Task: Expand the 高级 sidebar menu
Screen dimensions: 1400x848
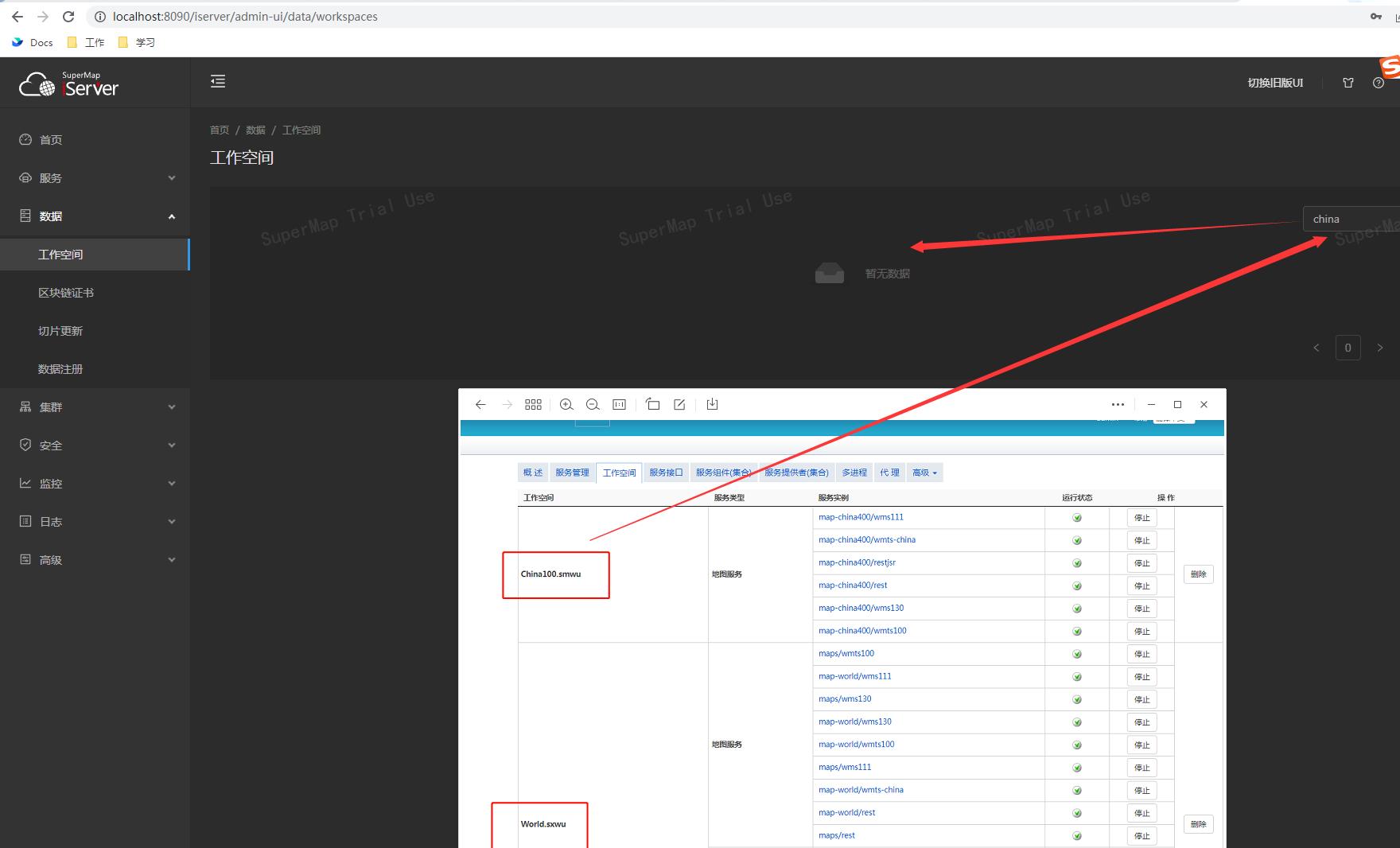Action: 95,560
